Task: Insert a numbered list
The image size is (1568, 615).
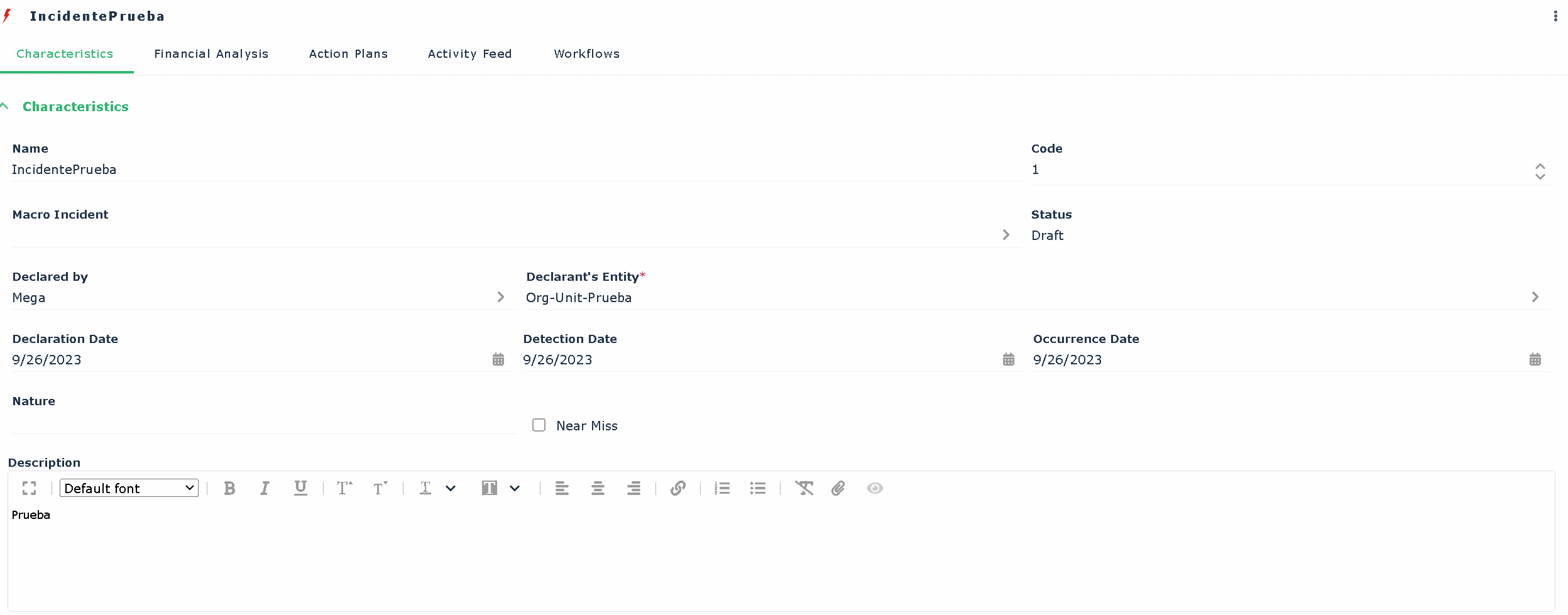Action: pyautogui.click(x=722, y=488)
